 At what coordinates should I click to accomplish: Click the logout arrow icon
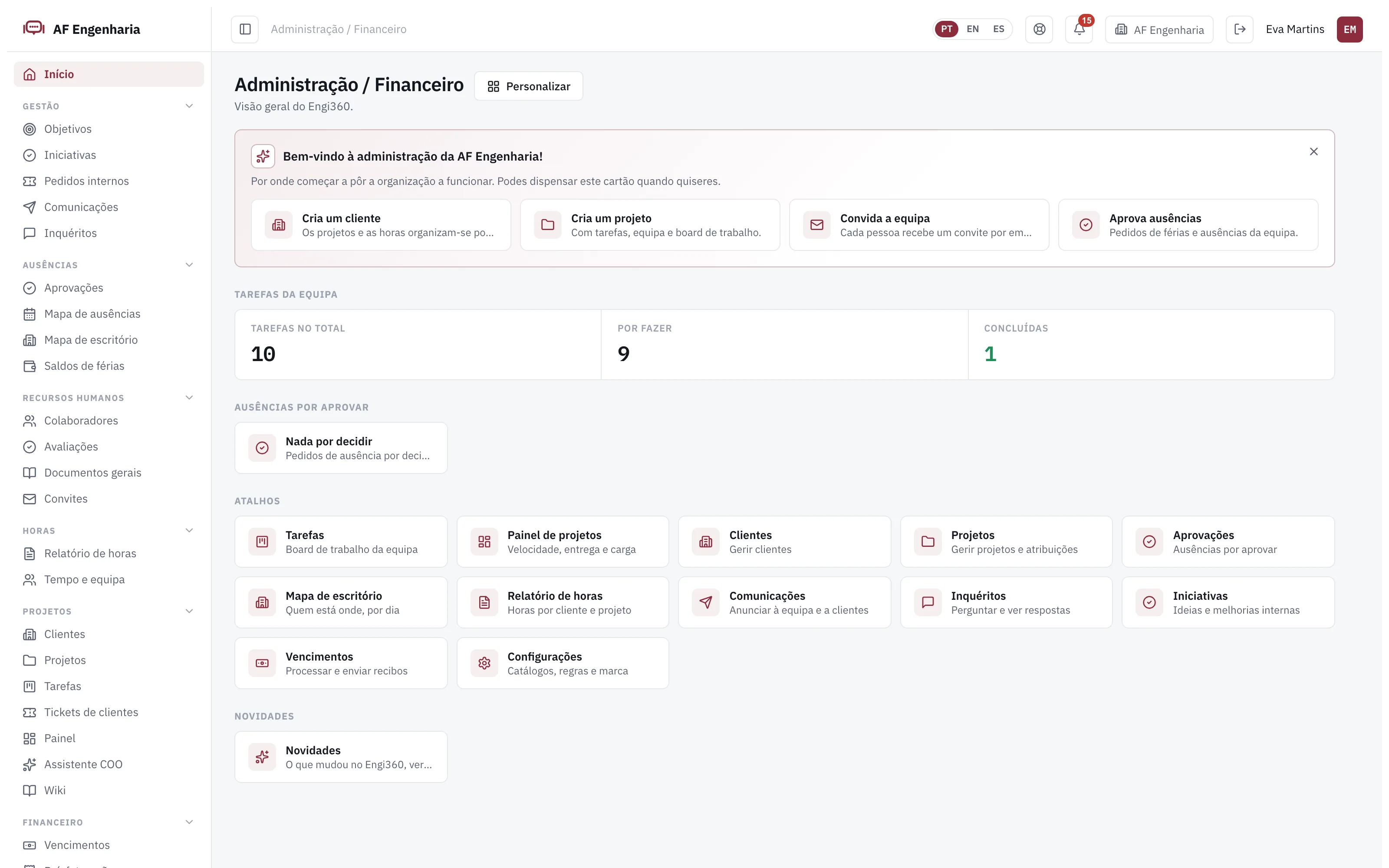click(x=1240, y=29)
